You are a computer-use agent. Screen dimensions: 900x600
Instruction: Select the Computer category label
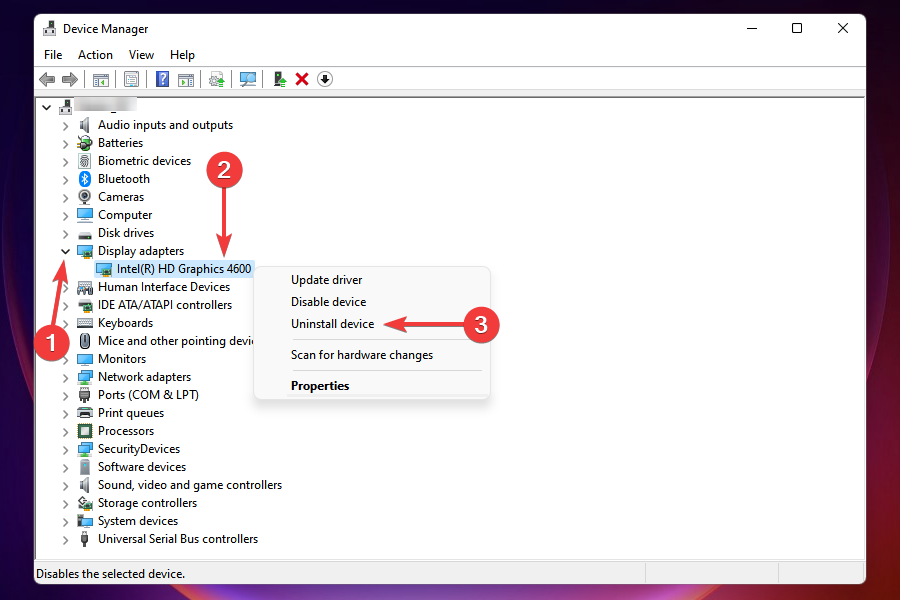pyautogui.click(x=125, y=215)
